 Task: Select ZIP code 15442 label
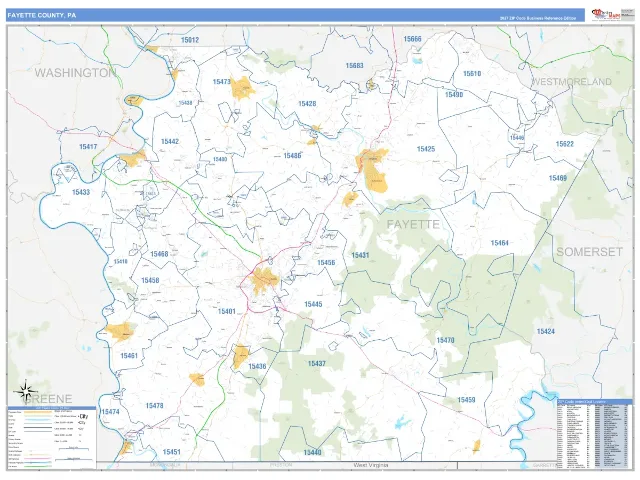170,142
